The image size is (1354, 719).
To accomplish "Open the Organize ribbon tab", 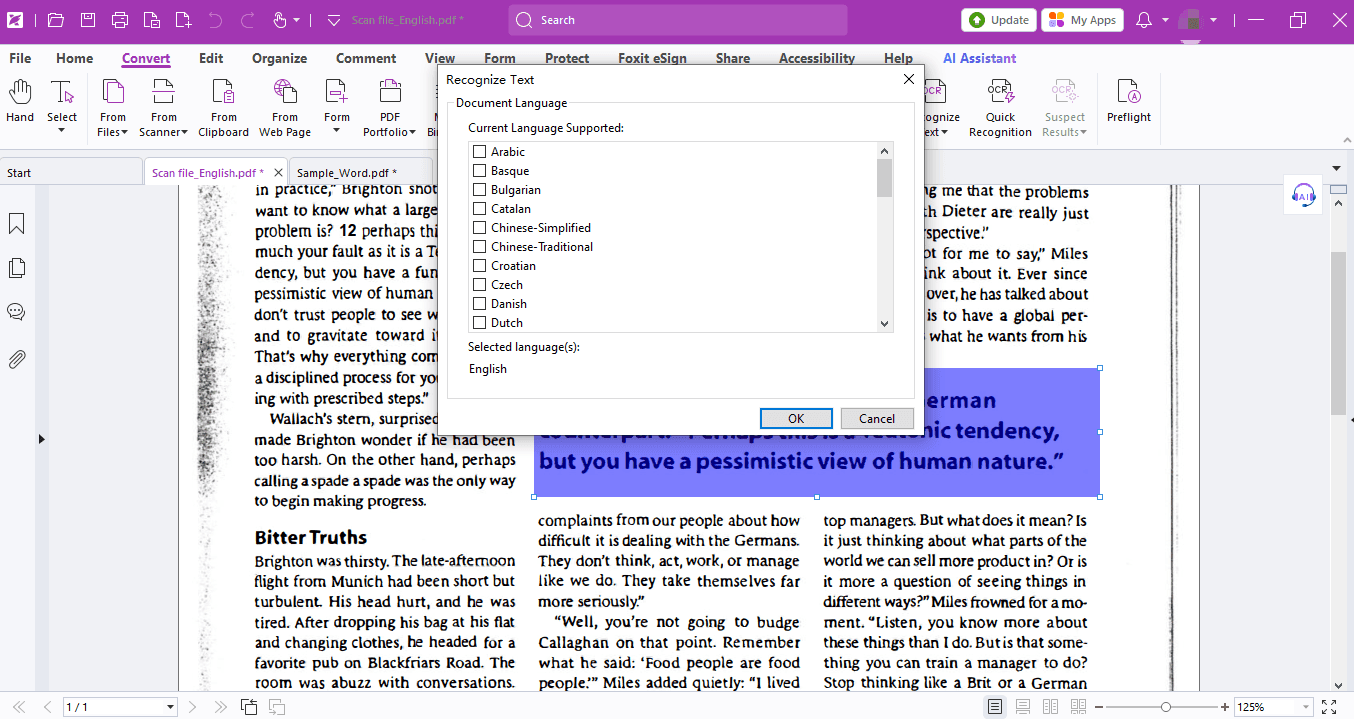I will point(279,58).
